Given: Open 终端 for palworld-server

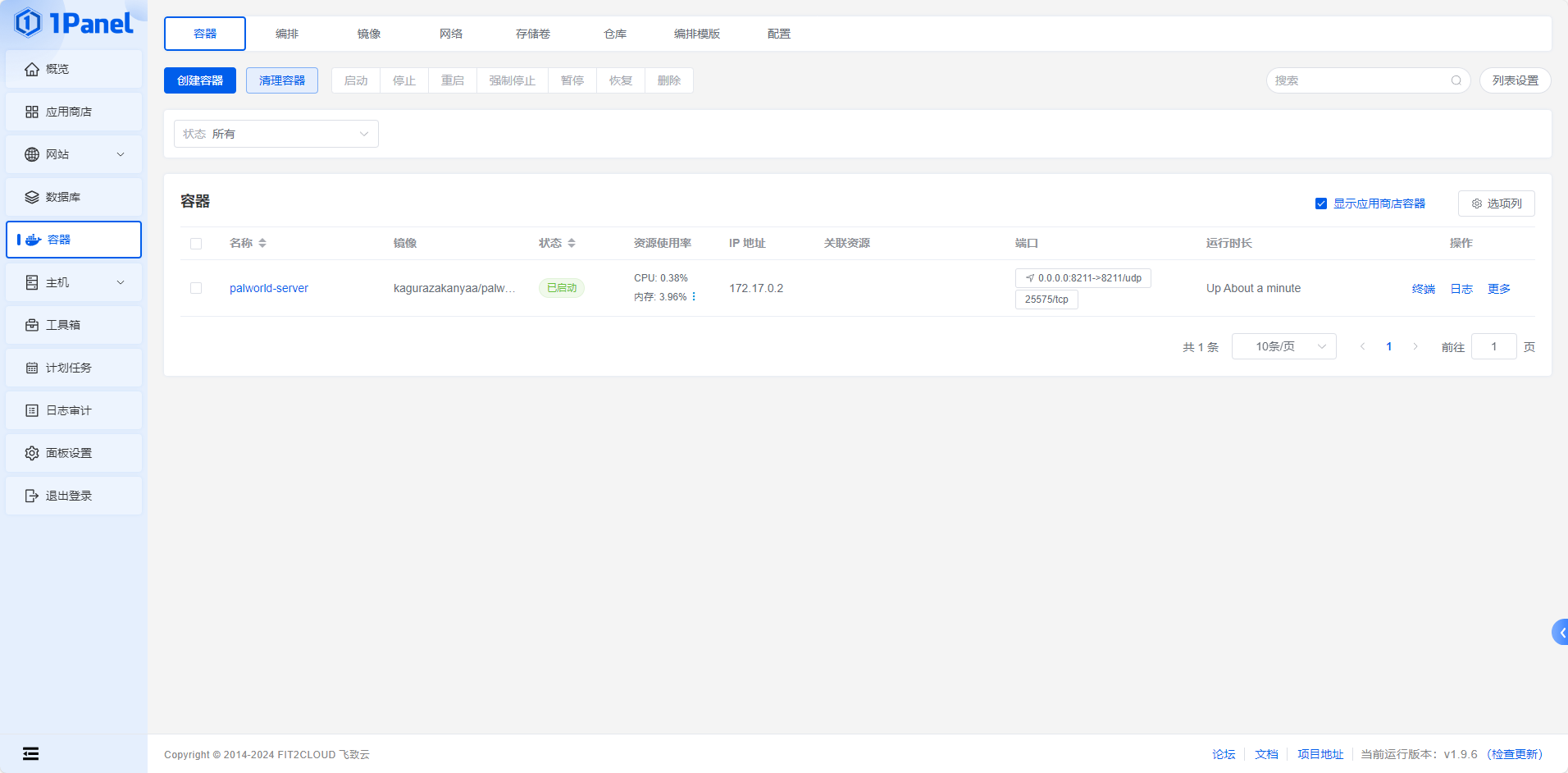Looking at the screenshot, I should click(1423, 289).
